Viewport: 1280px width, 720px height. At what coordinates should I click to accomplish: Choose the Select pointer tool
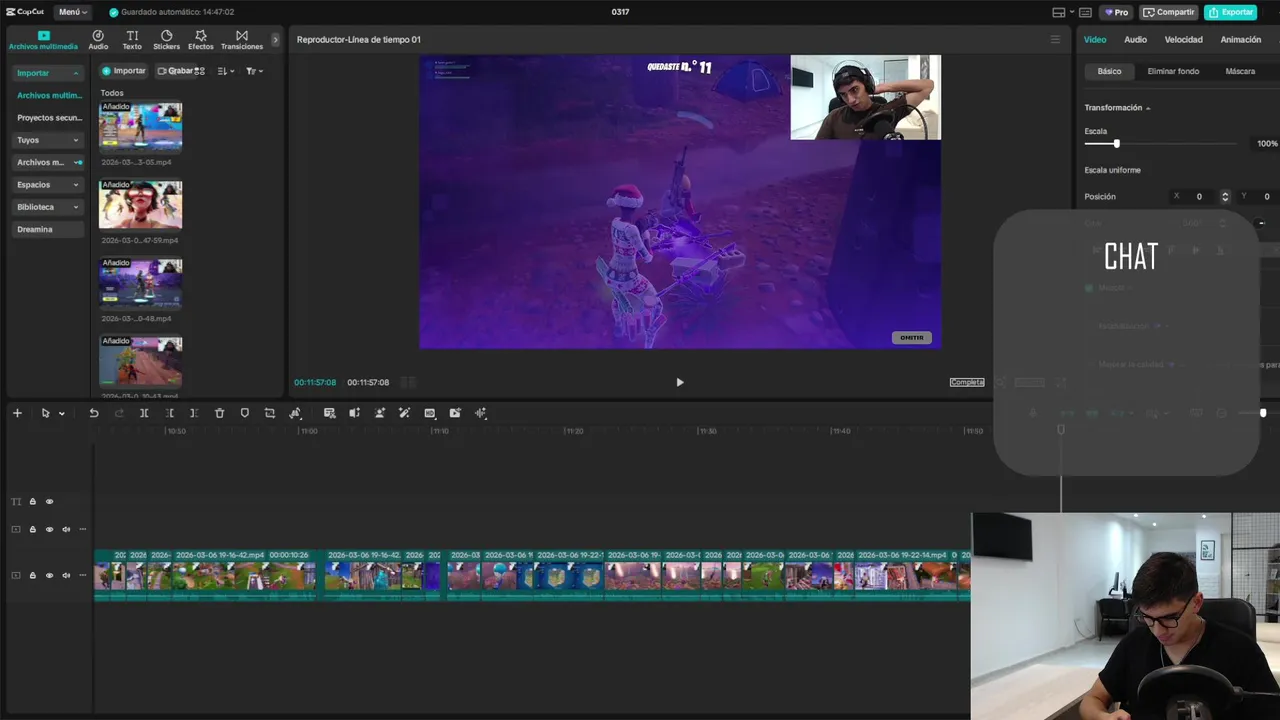(45, 413)
